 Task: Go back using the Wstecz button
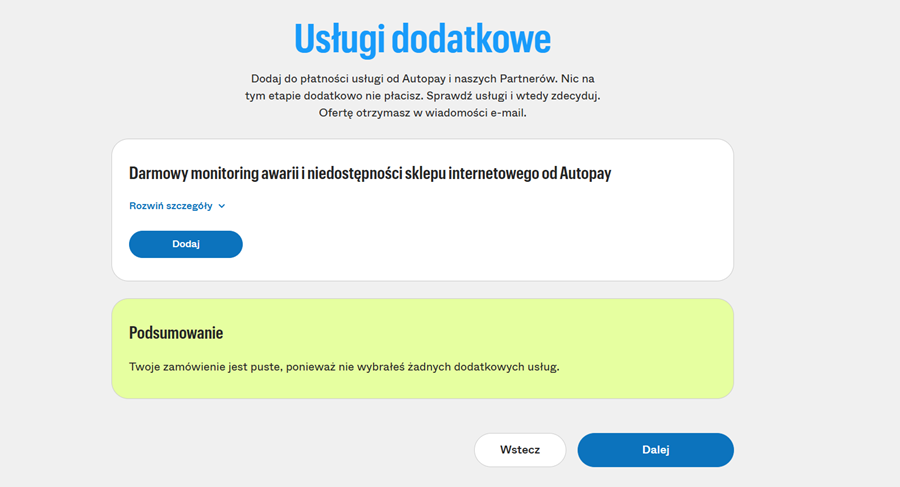coord(519,450)
